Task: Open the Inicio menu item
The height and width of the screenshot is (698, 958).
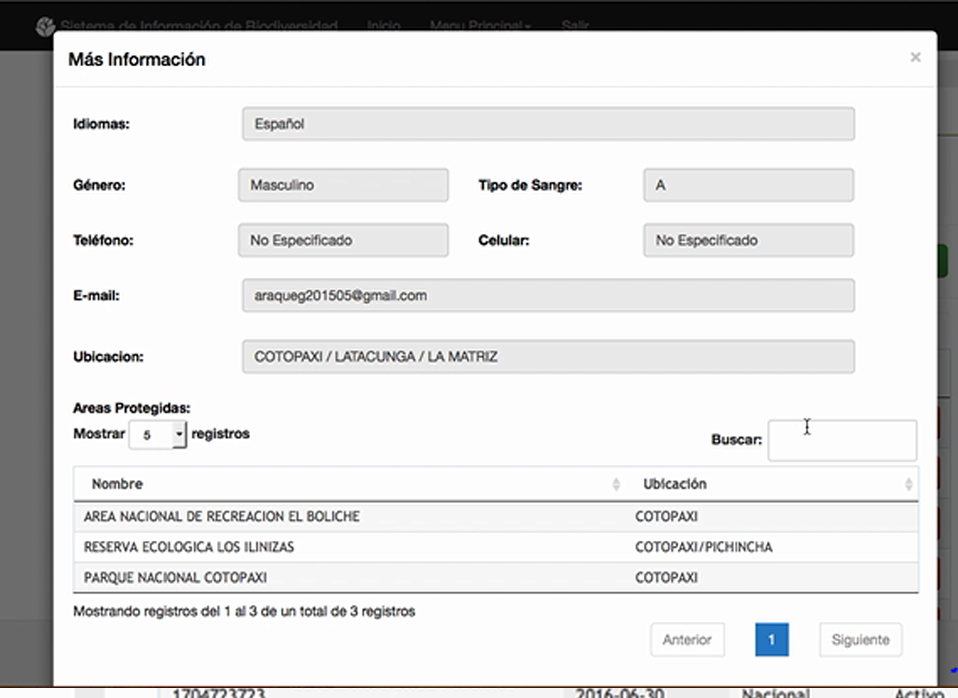Action: click(x=383, y=25)
